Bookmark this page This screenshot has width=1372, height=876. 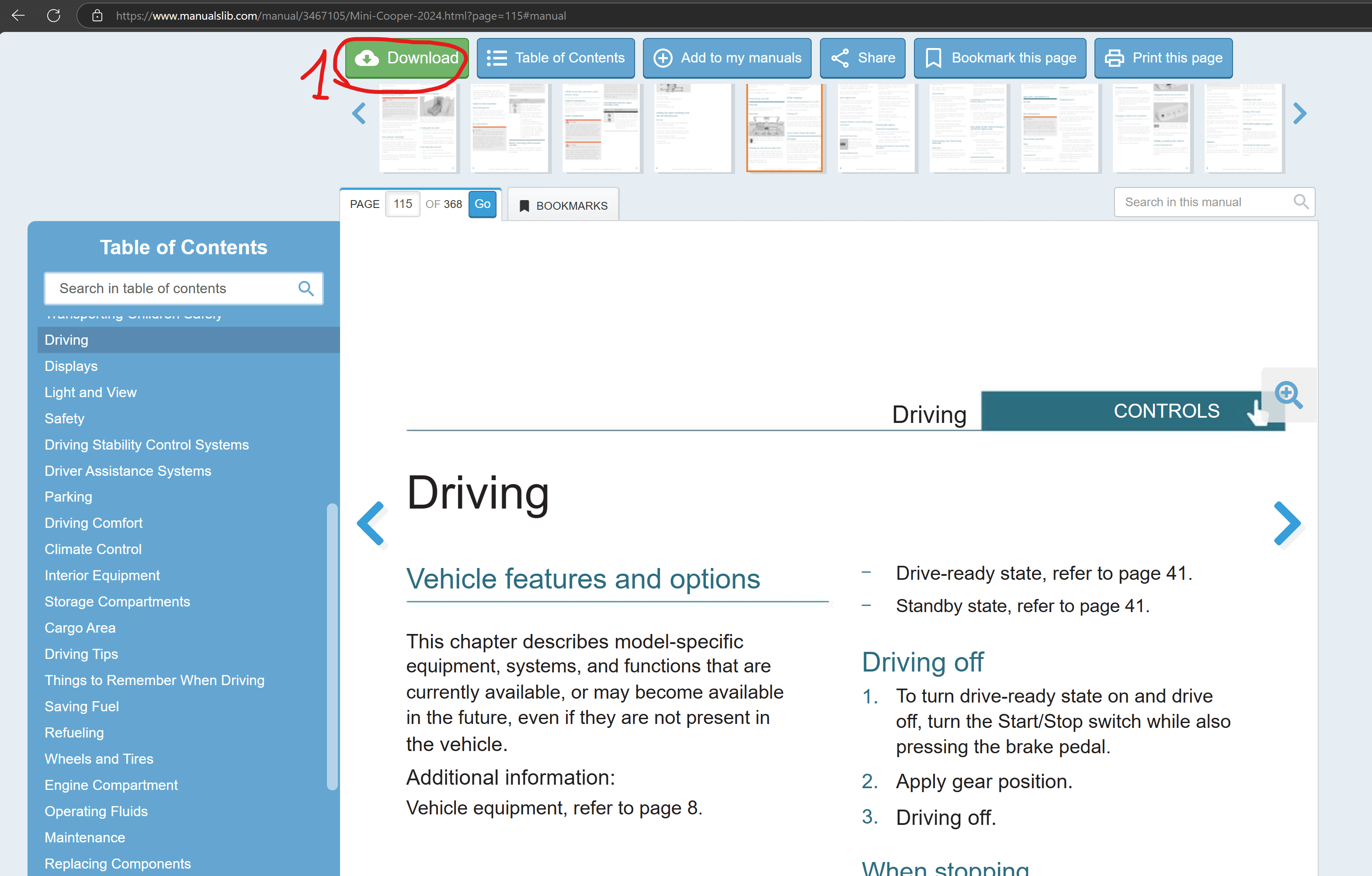[x=1000, y=58]
